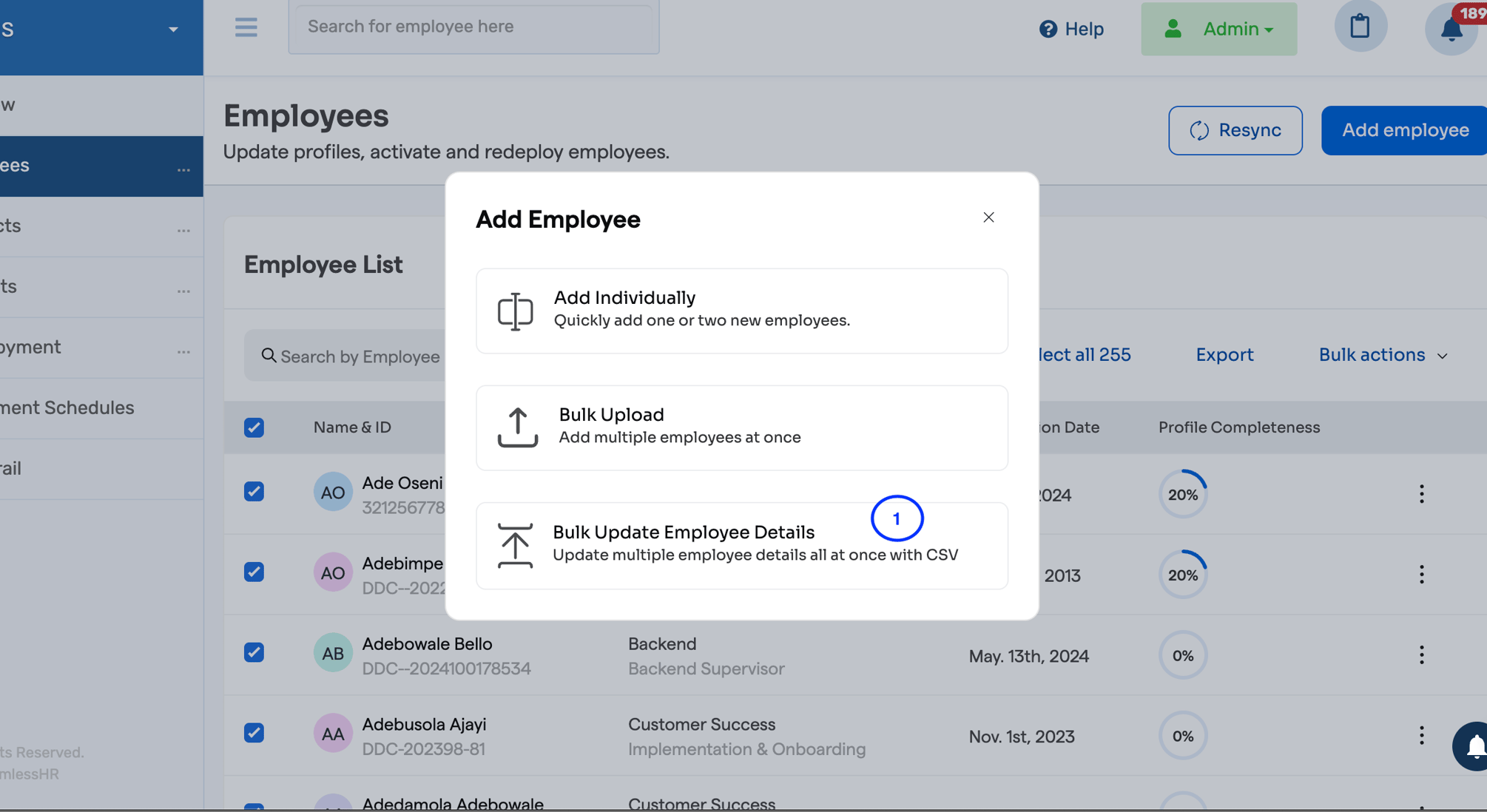1487x812 pixels.
Task: Click the 'lect all 255' link
Action: (x=1085, y=355)
